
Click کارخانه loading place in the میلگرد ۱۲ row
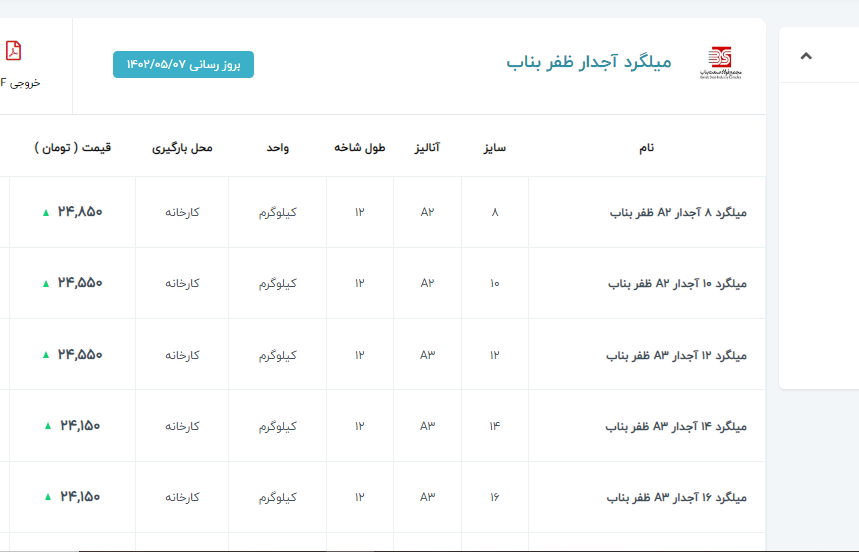(182, 355)
